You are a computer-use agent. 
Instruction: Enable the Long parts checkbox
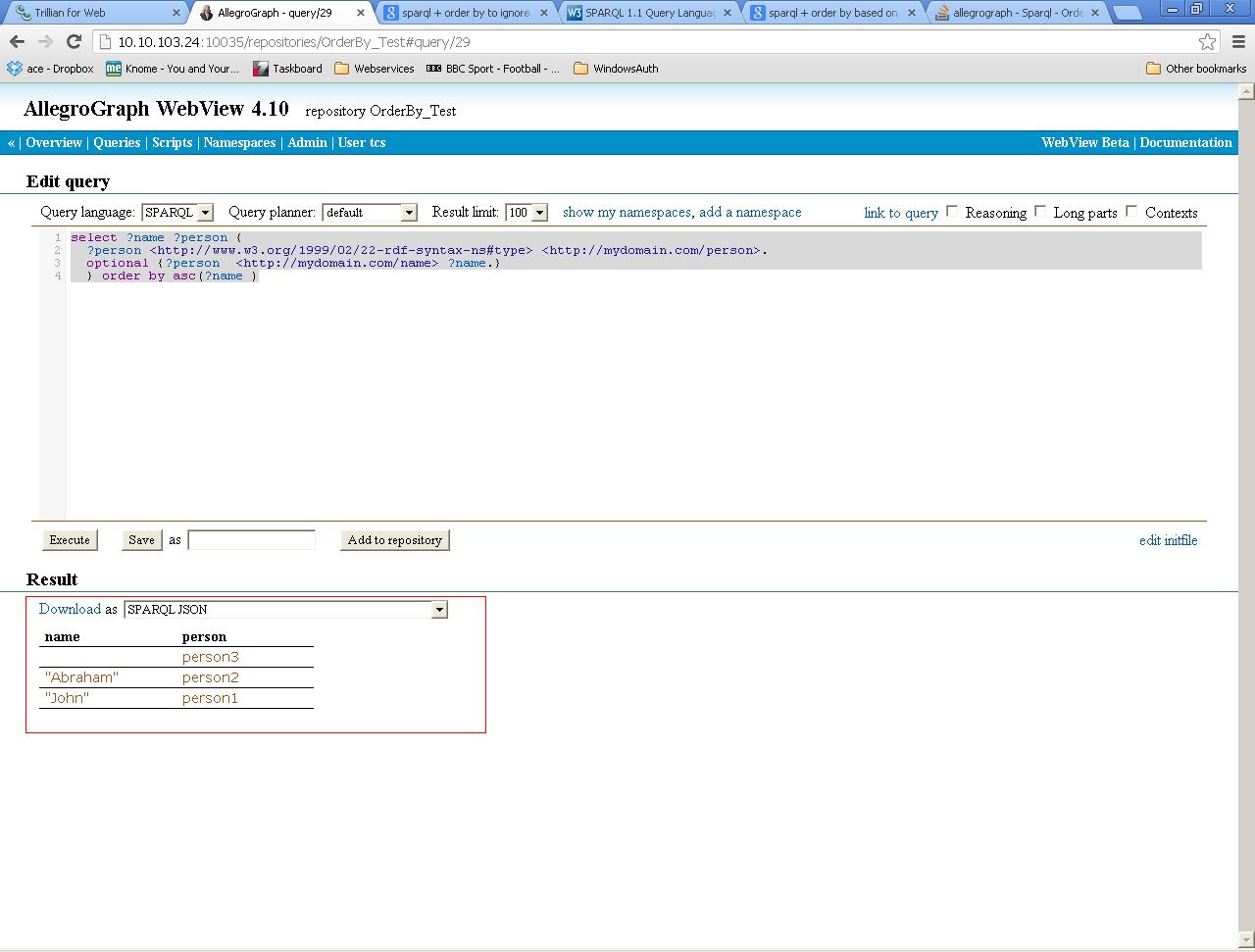(1040, 211)
